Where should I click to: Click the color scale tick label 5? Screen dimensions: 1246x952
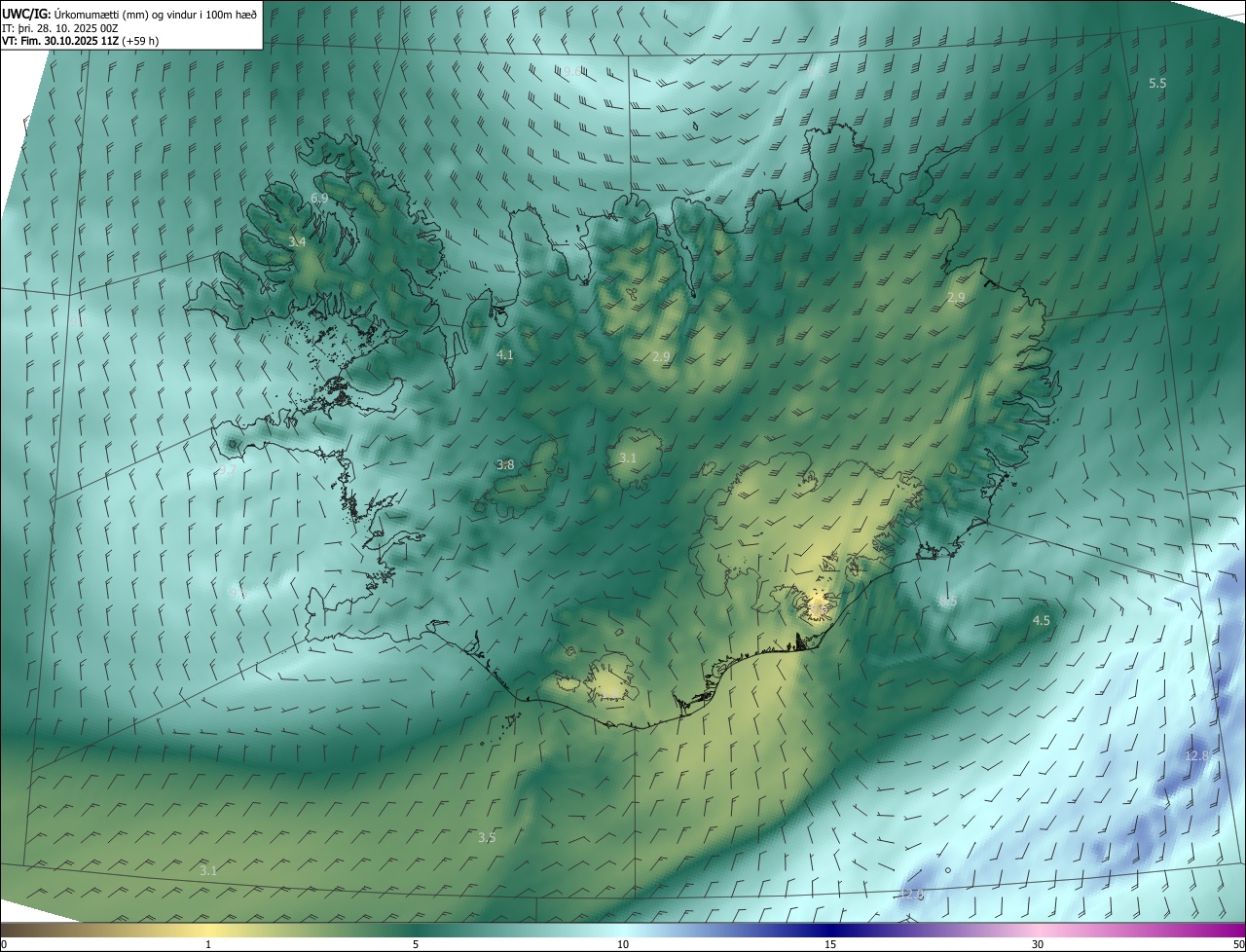pyautogui.click(x=416, y=944)
